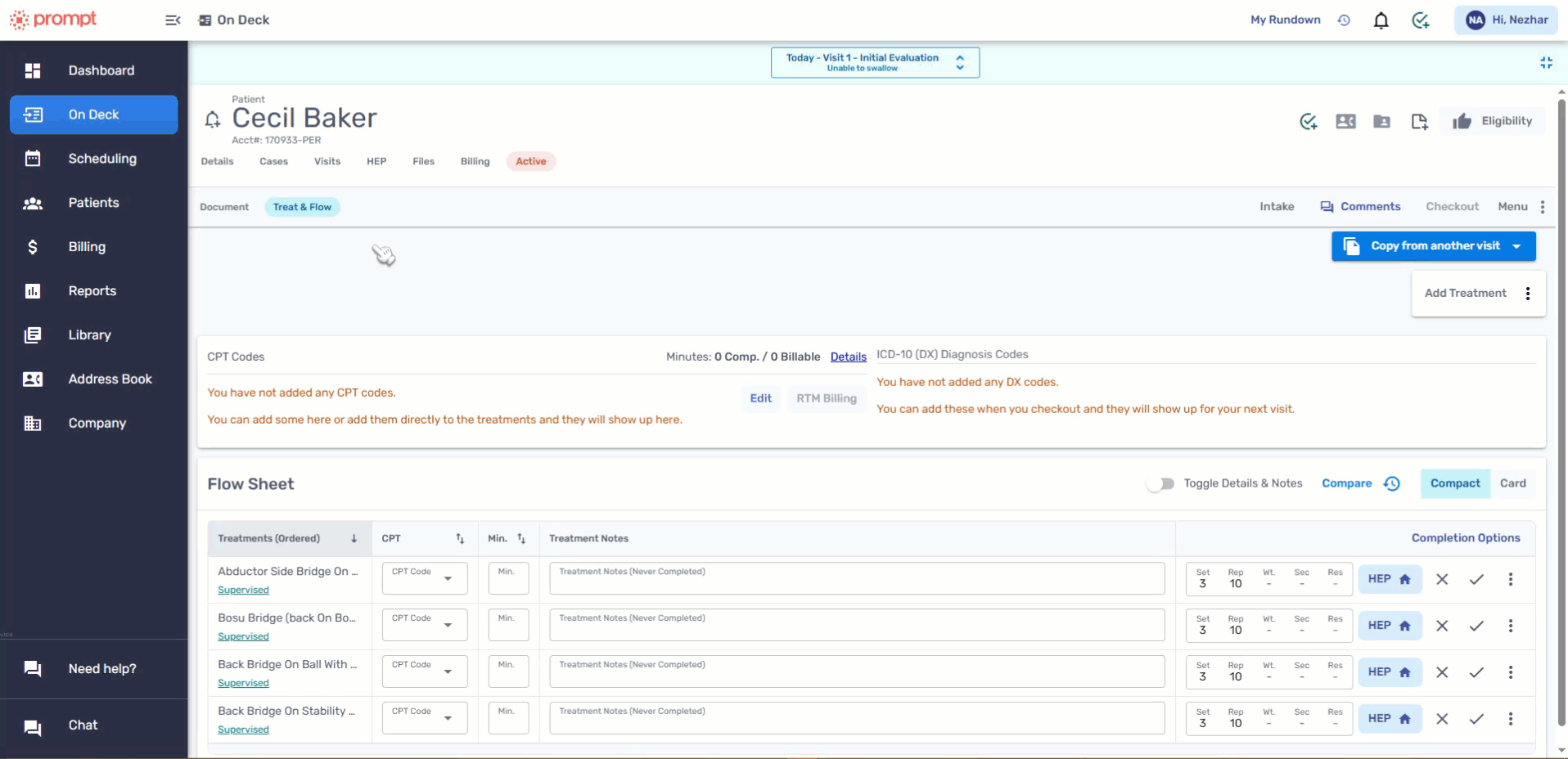Toggle HEP for Back Bridge On Ball

(x=1390, y=672)
